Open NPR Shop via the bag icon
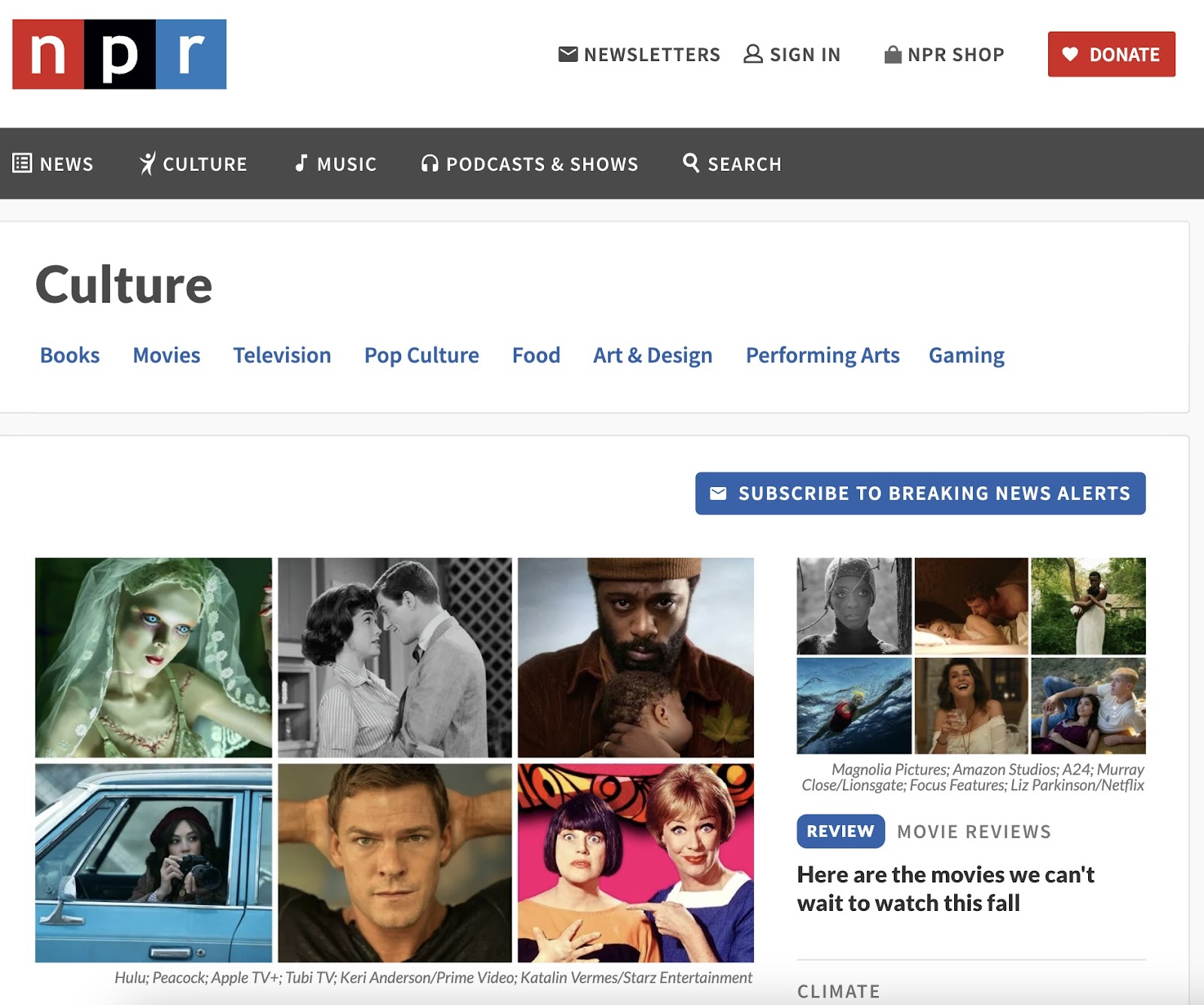 892,53
